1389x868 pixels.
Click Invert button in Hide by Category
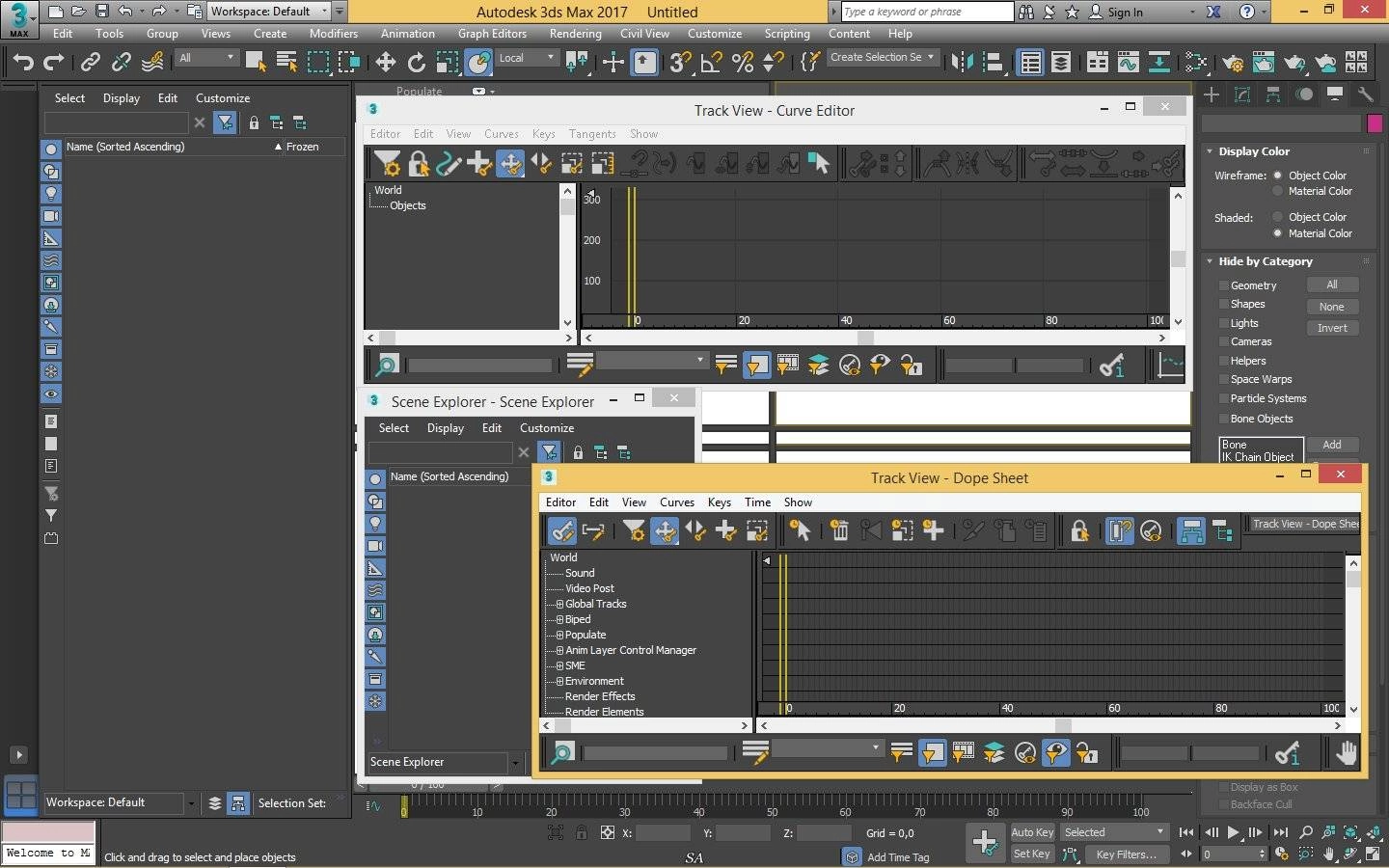click(1332, 328)
